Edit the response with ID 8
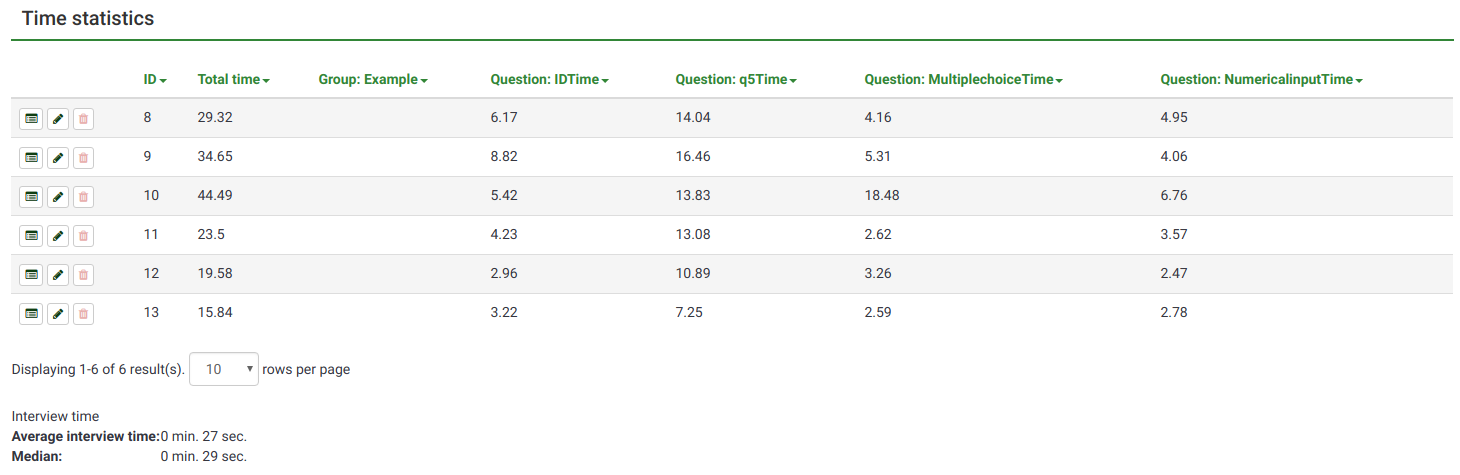 58,118
